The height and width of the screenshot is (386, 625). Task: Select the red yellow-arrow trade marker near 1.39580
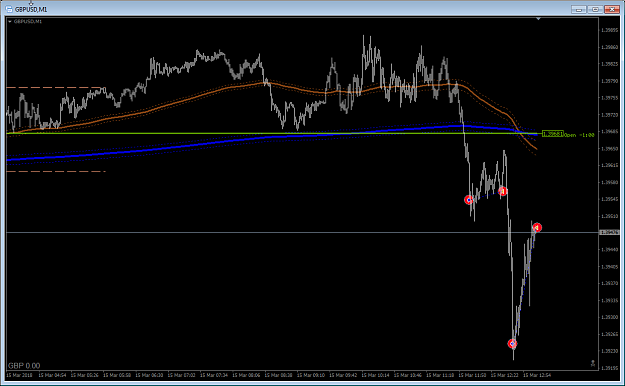(x=503, y=191)
